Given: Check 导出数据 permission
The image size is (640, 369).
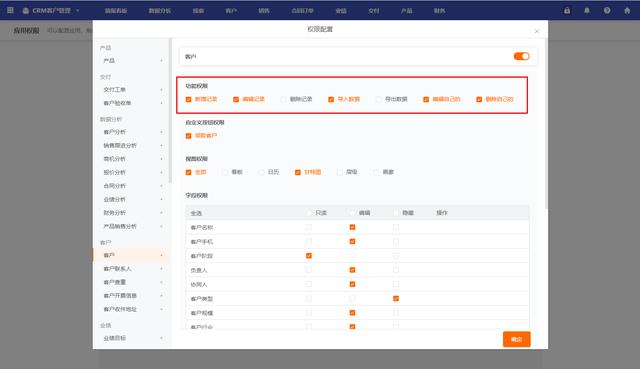Looking at the screenshot, I should click(x=378, y=99).
